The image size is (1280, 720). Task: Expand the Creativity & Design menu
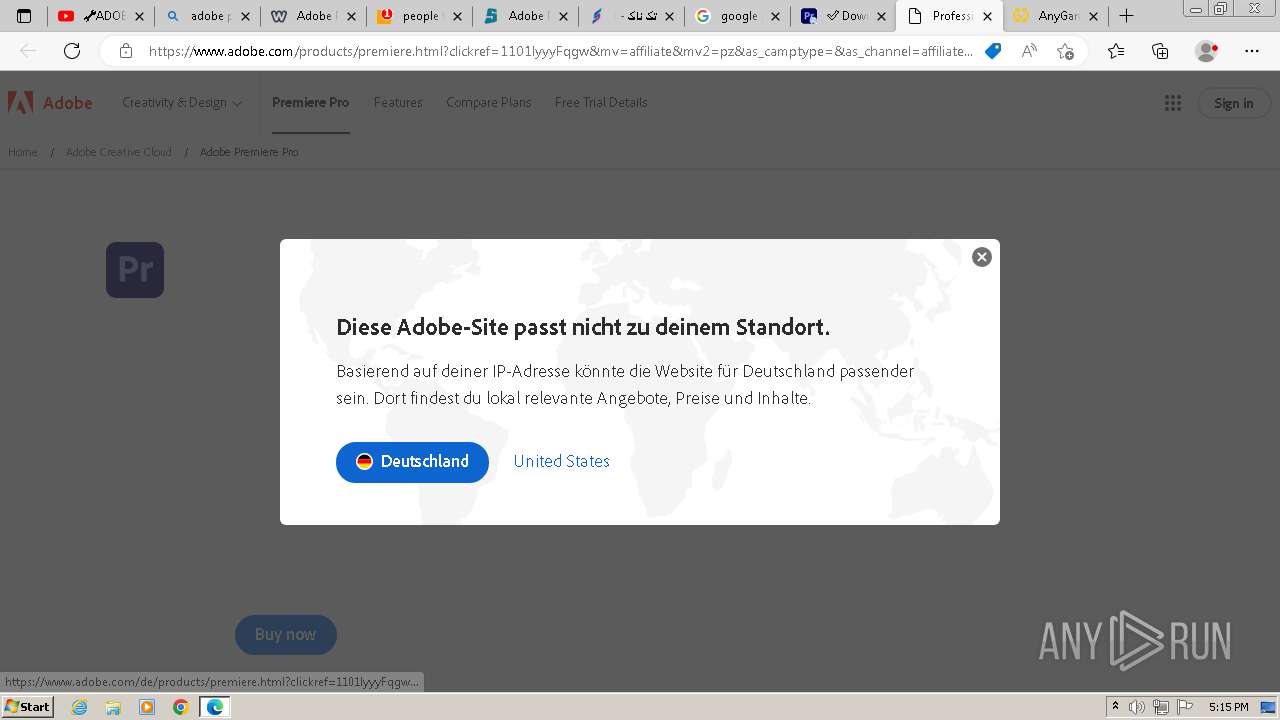coord(182,102)
